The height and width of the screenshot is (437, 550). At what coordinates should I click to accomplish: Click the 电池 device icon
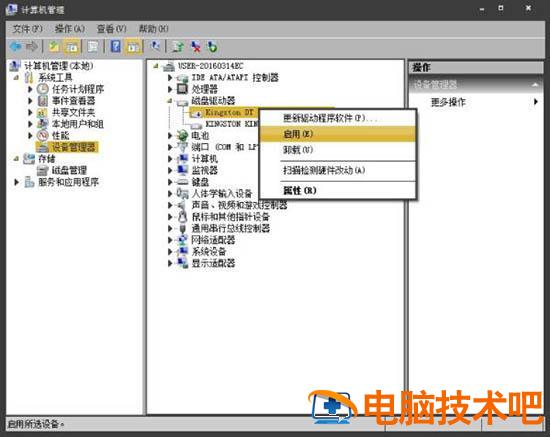pyautogui.click(x=182, y=135)
